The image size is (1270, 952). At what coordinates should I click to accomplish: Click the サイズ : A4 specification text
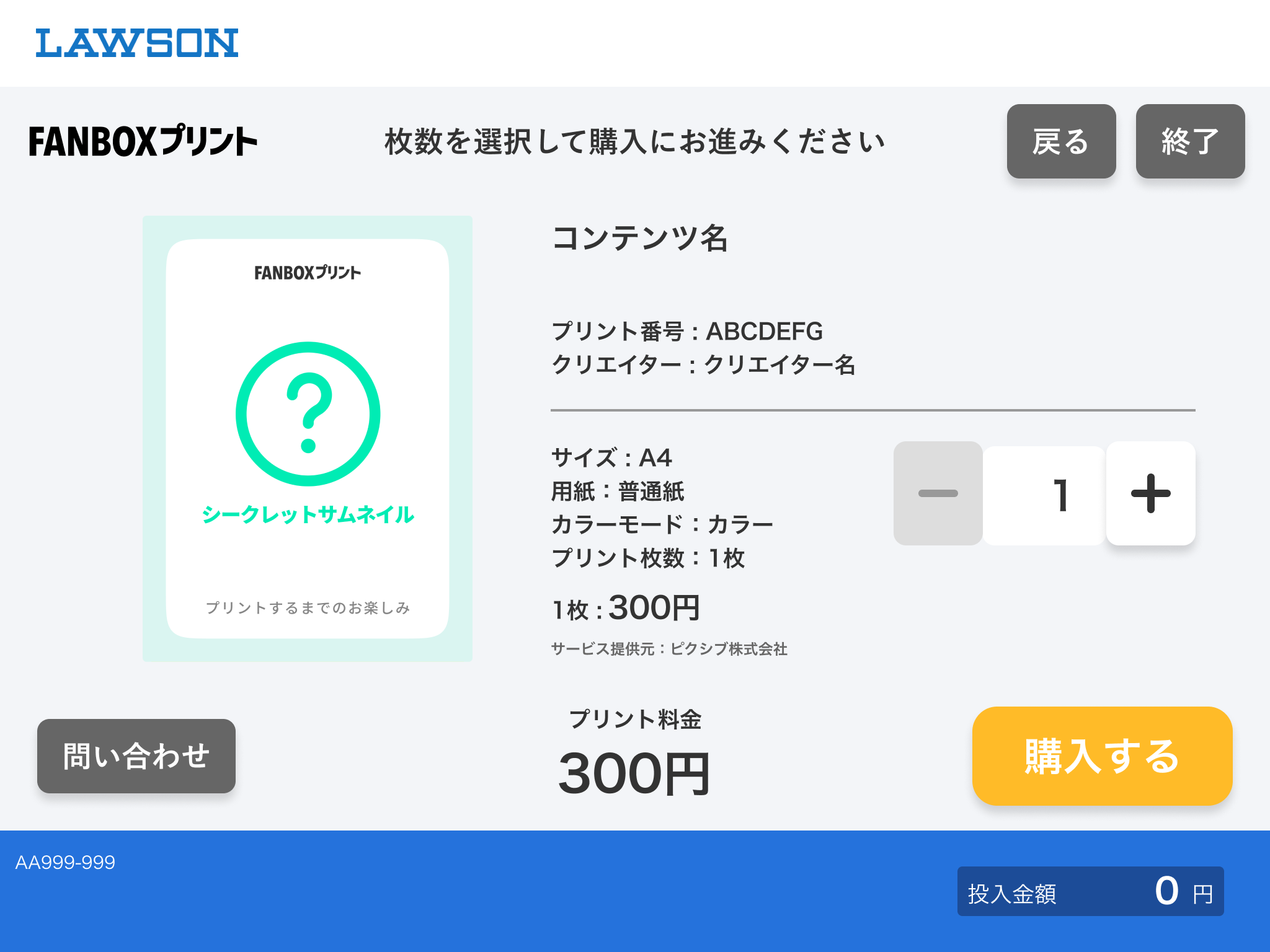613,459
